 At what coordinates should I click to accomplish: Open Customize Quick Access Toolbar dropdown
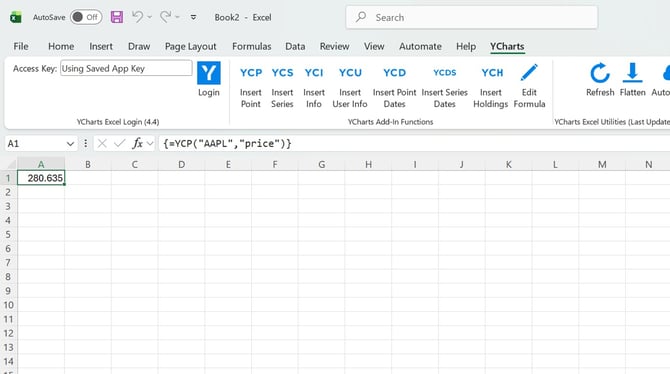pos(194,18)
